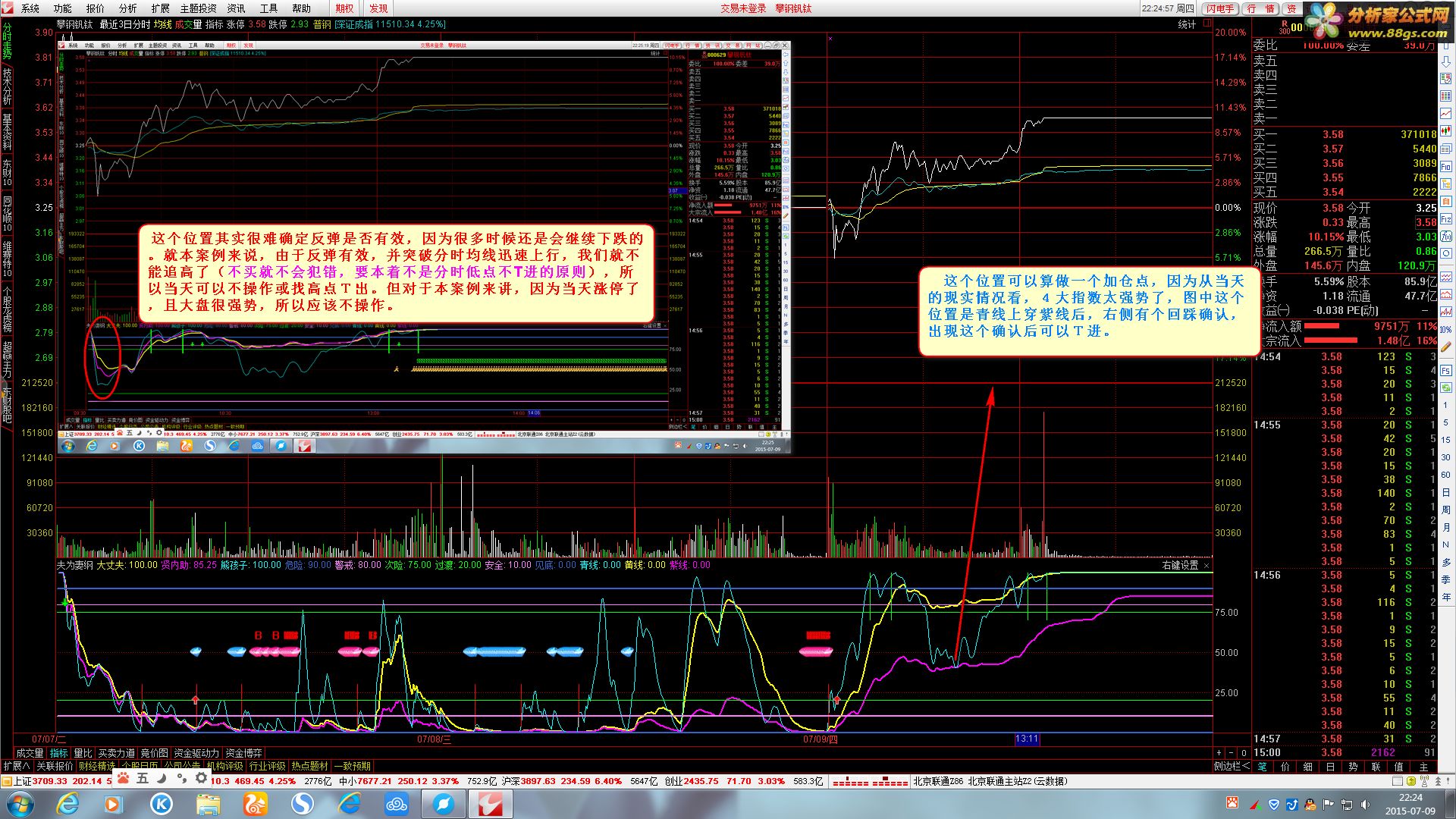Click the antenna signal icon in status bar
This screenshot has height=819, width=1456.
point(1424,781)
